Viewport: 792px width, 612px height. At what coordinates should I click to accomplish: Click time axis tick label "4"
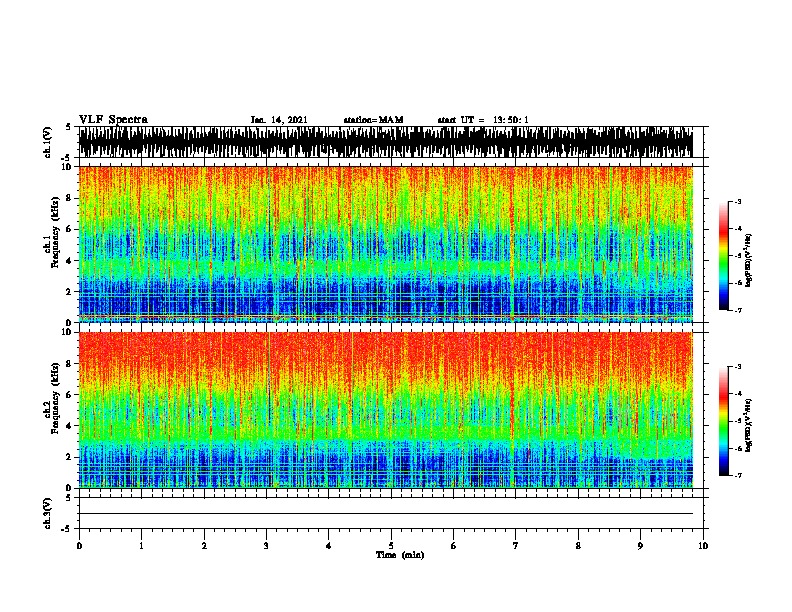[329, 546]
